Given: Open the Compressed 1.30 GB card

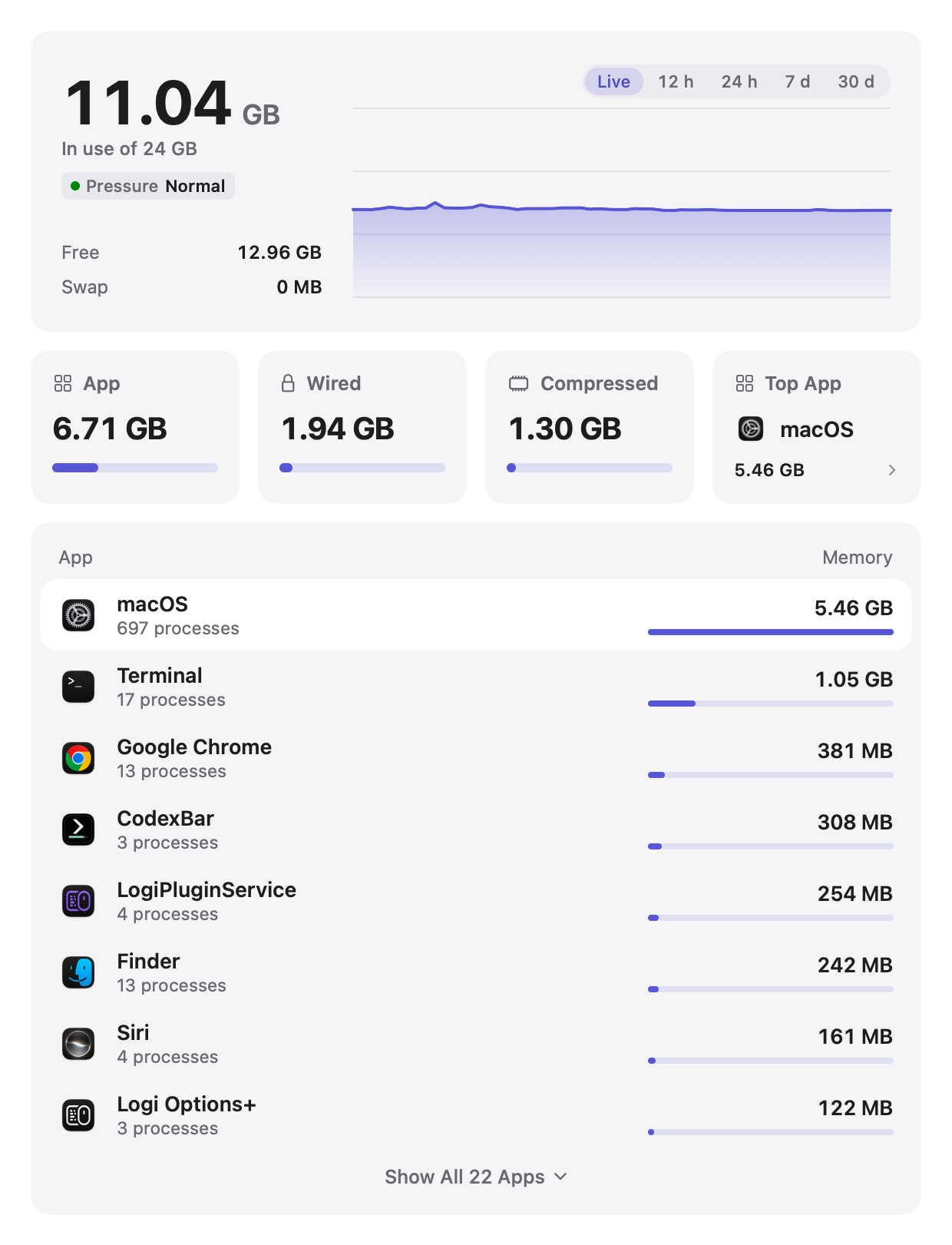Looking at the screenshot, I should coord(590,427).
